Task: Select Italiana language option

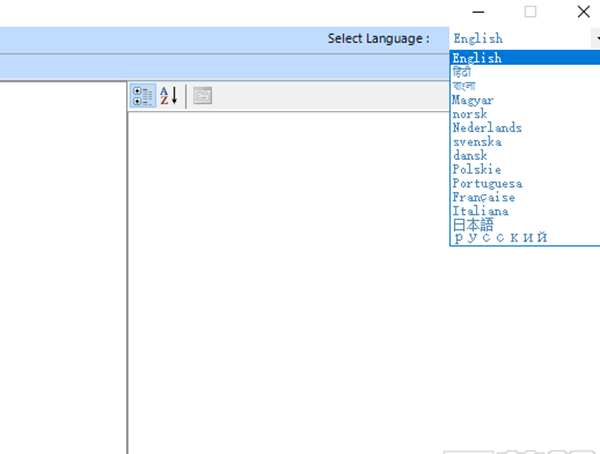Action: click(525, 211)
